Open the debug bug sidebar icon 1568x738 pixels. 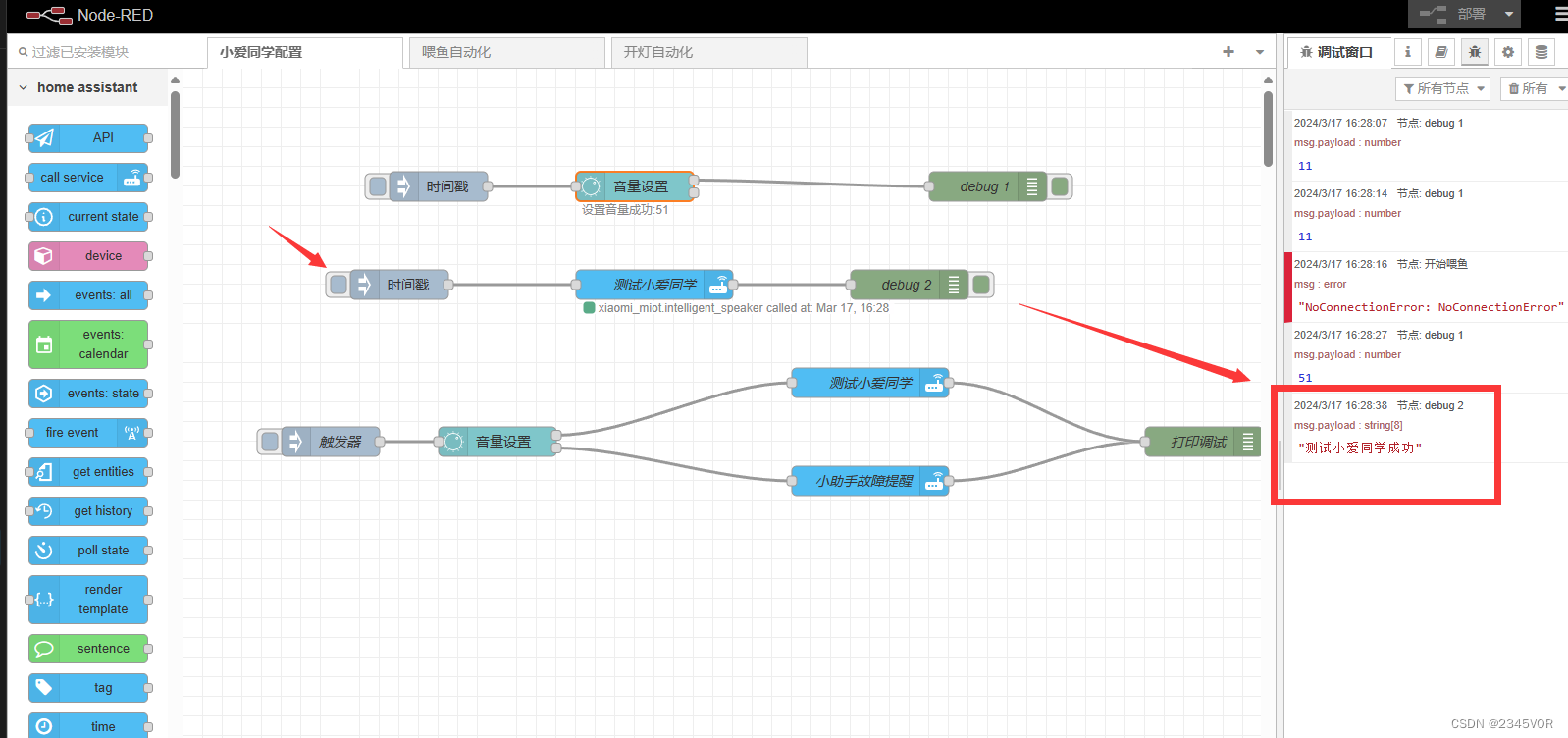coord(1475,52)
